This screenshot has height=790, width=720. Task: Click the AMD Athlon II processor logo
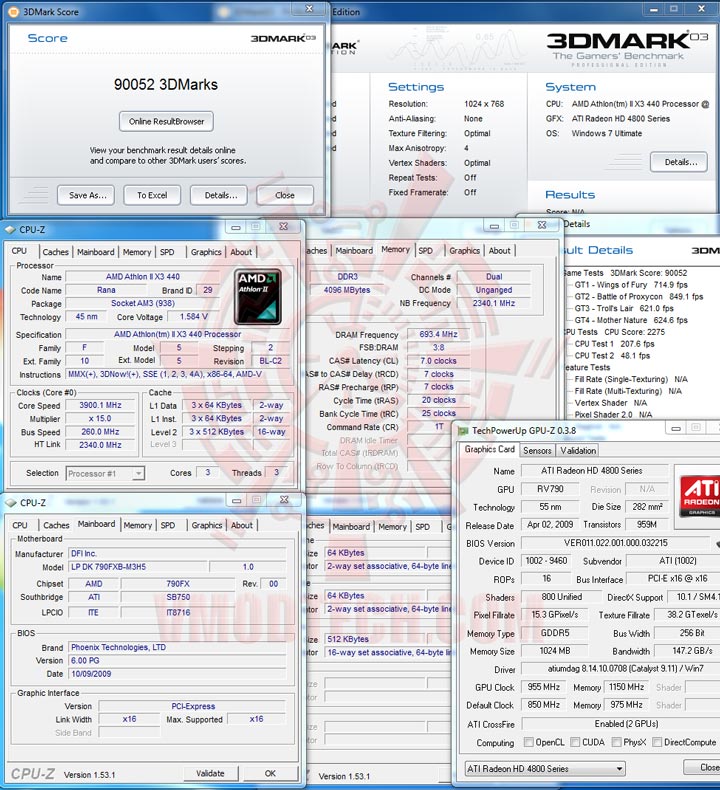tap(257, 297)
